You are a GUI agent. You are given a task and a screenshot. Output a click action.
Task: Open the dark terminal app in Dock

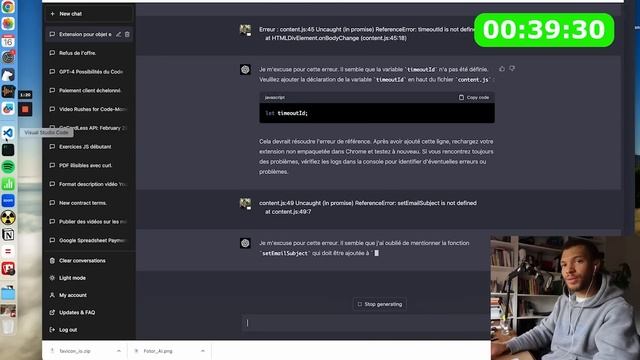pos(8,150)
